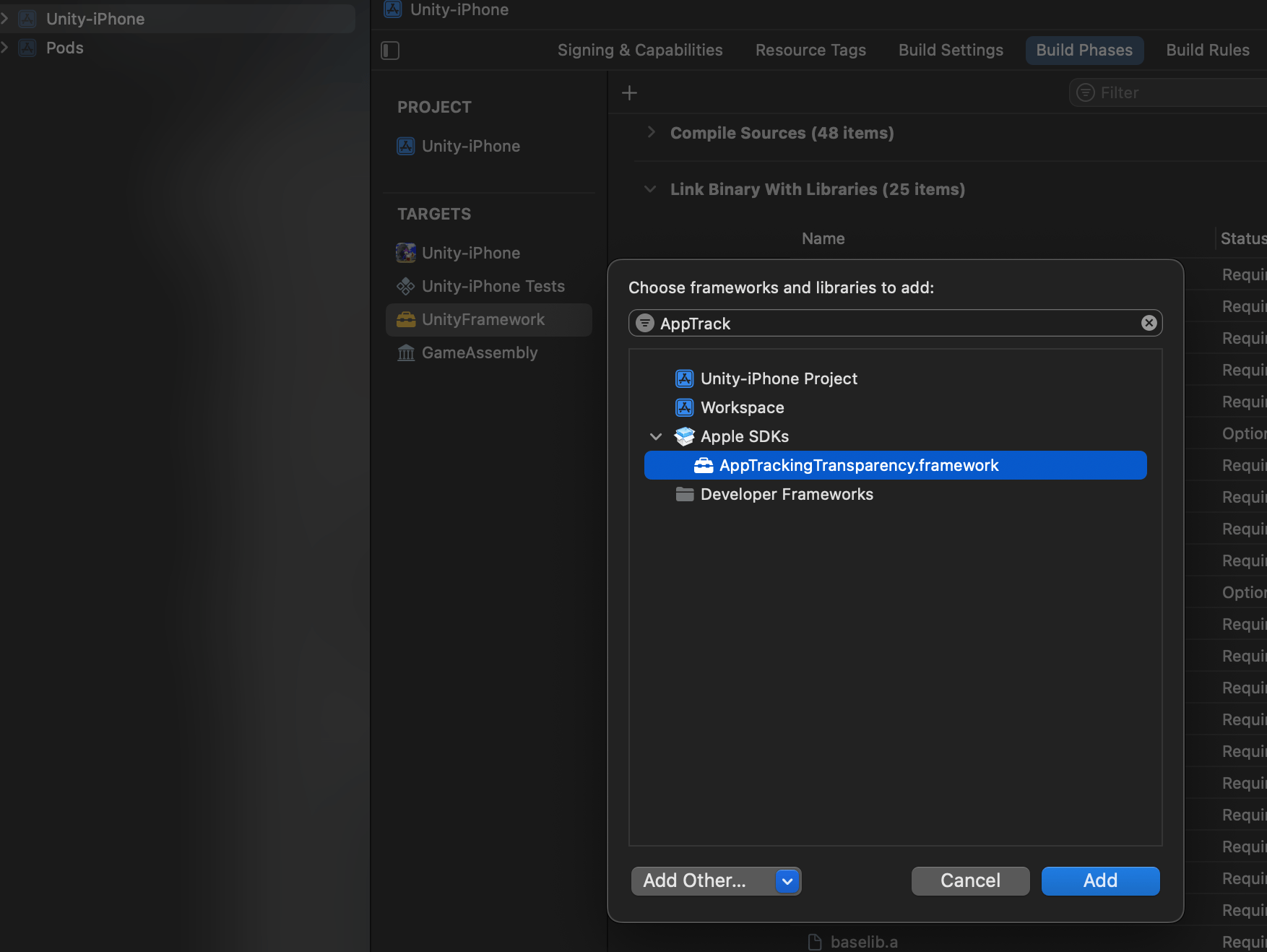Clear the AppTrack search text
This screenshot has height=952, width=1267.
click(1149, 323)
